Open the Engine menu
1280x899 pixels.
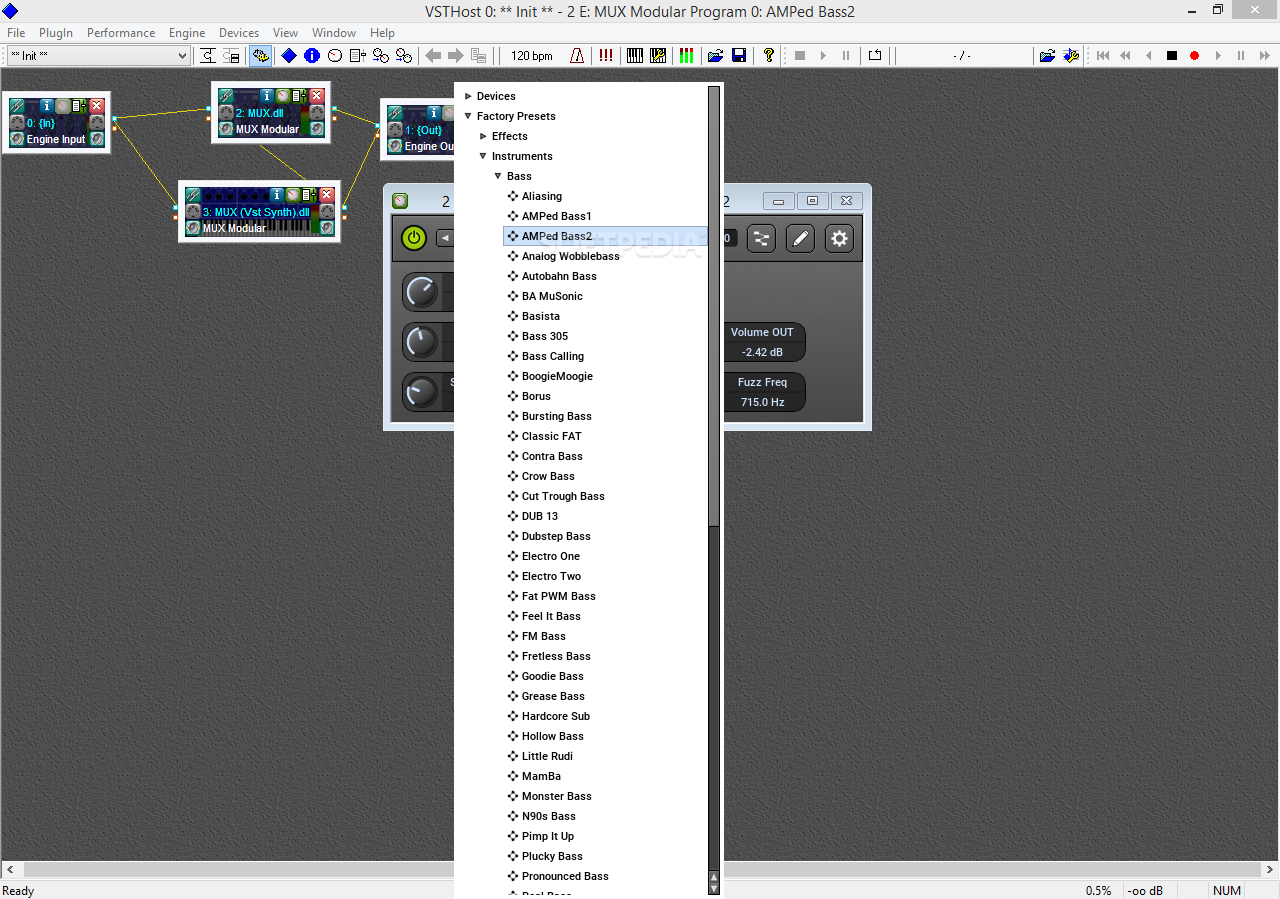[187, 33]
